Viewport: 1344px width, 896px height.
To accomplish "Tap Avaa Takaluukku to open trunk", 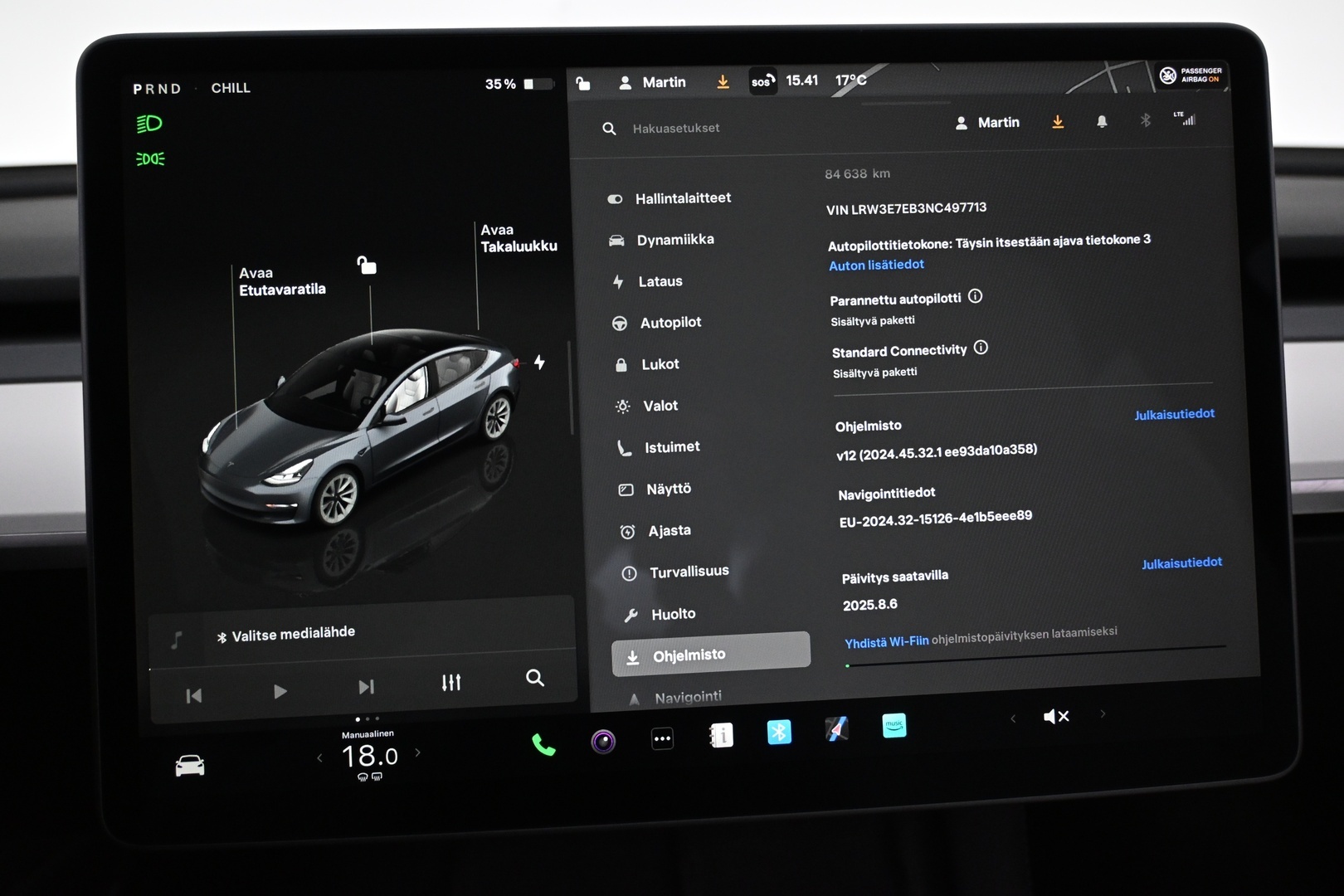I will click(x=519, y=238).
